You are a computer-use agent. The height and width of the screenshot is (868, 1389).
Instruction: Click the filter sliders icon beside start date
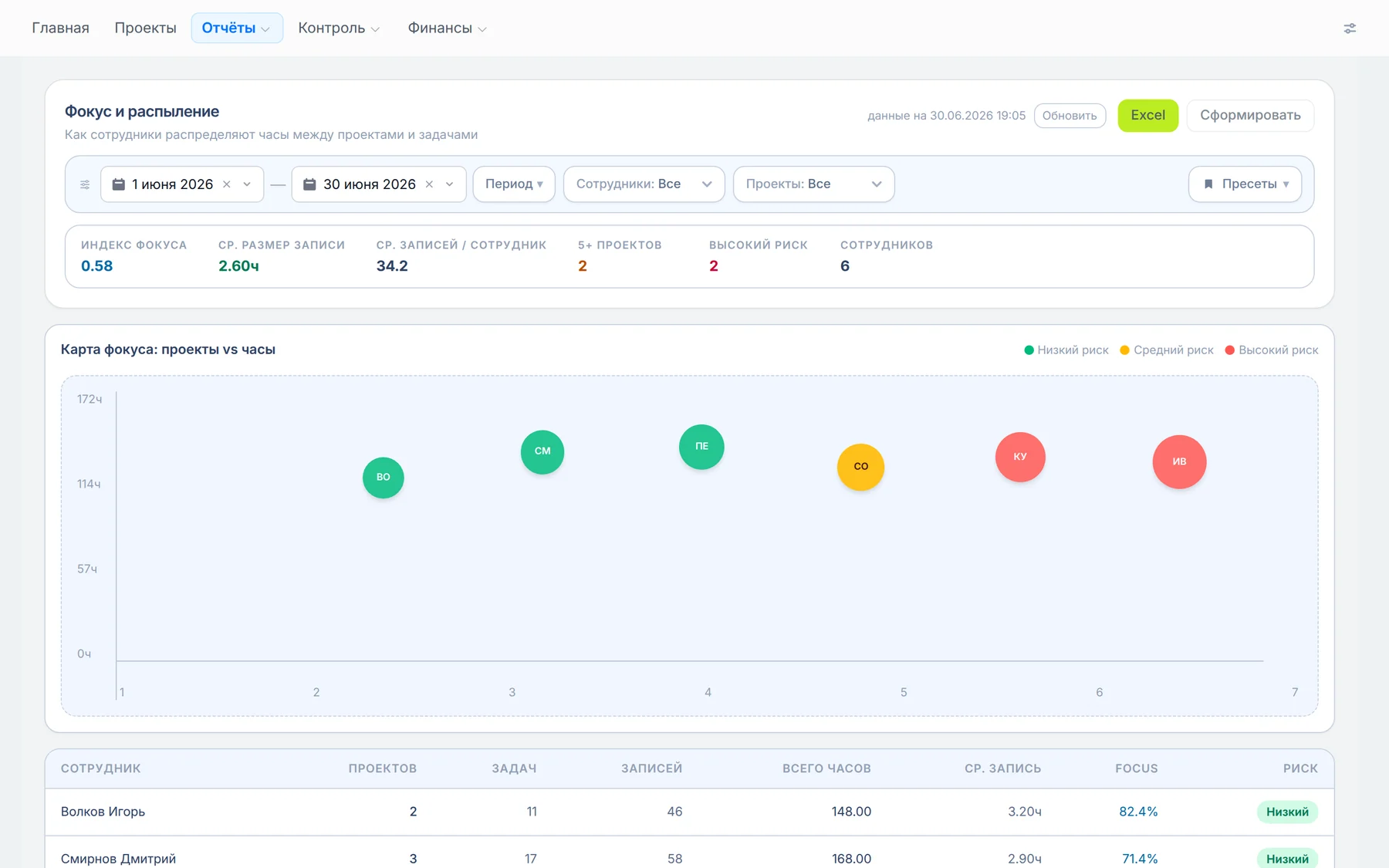point(85,184)
